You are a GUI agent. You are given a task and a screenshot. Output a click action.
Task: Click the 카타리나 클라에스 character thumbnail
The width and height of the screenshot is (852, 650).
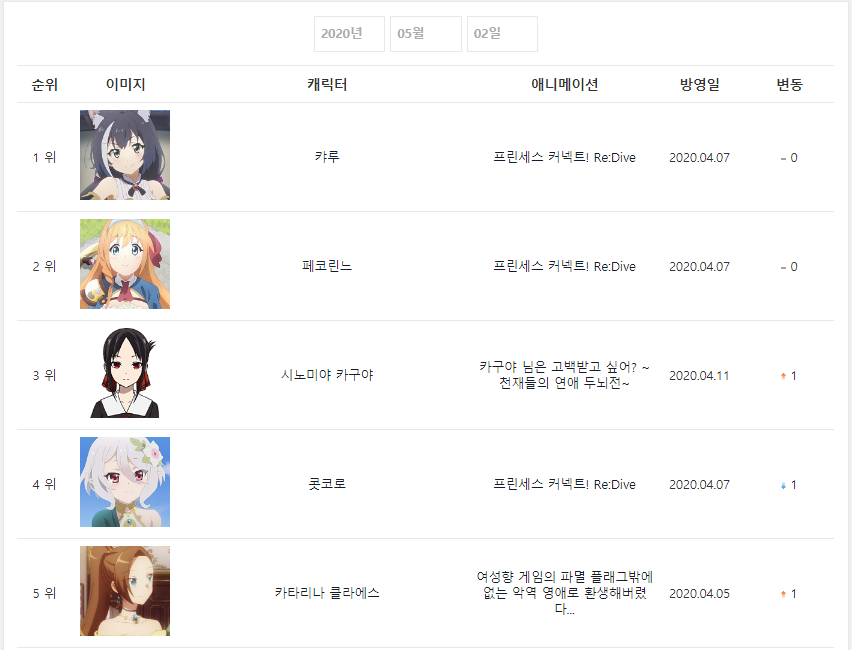click(125, 591)
